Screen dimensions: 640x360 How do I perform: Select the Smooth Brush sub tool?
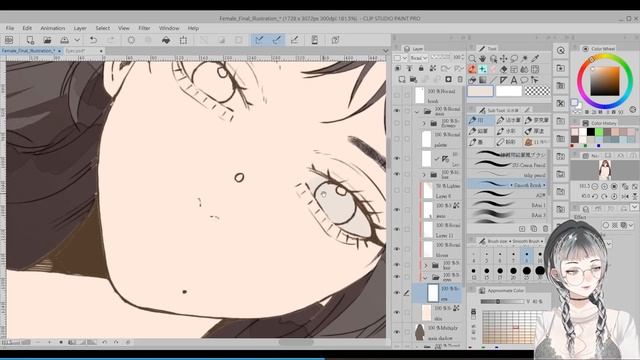508,185
